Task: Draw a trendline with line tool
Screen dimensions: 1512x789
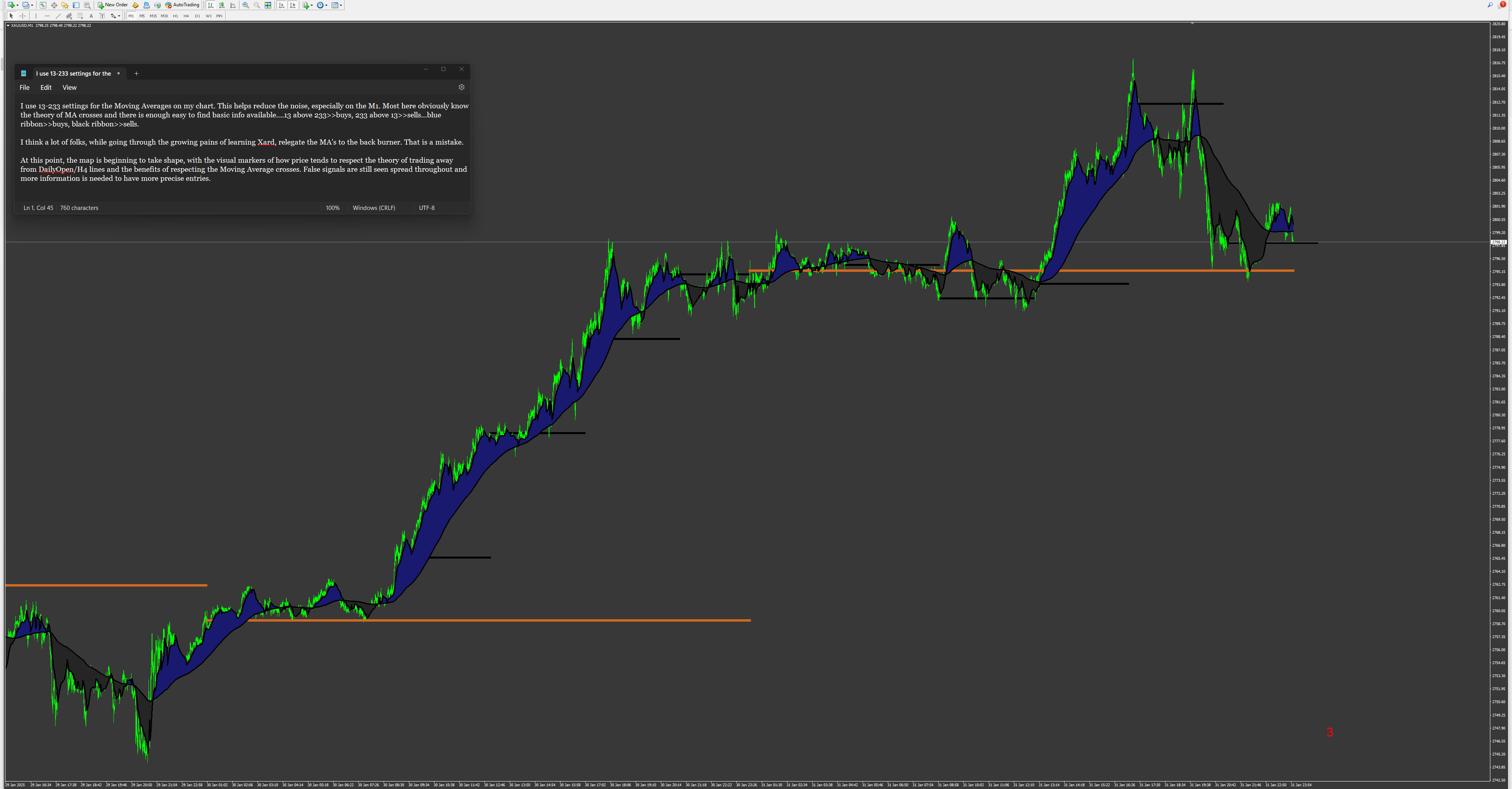Action: coord(58,16)
